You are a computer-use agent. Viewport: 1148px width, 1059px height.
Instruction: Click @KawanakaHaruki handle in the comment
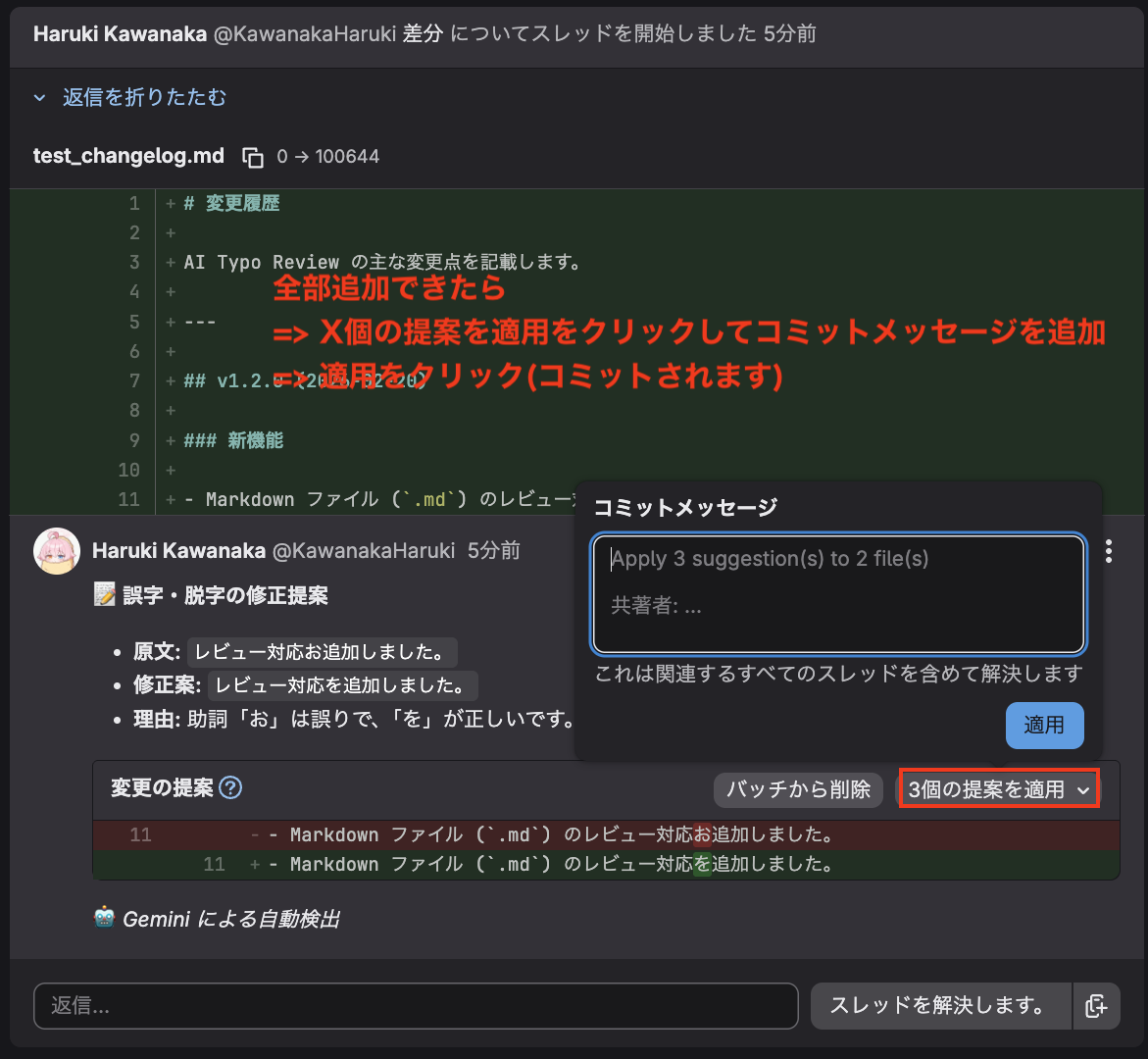pos(363,551)
